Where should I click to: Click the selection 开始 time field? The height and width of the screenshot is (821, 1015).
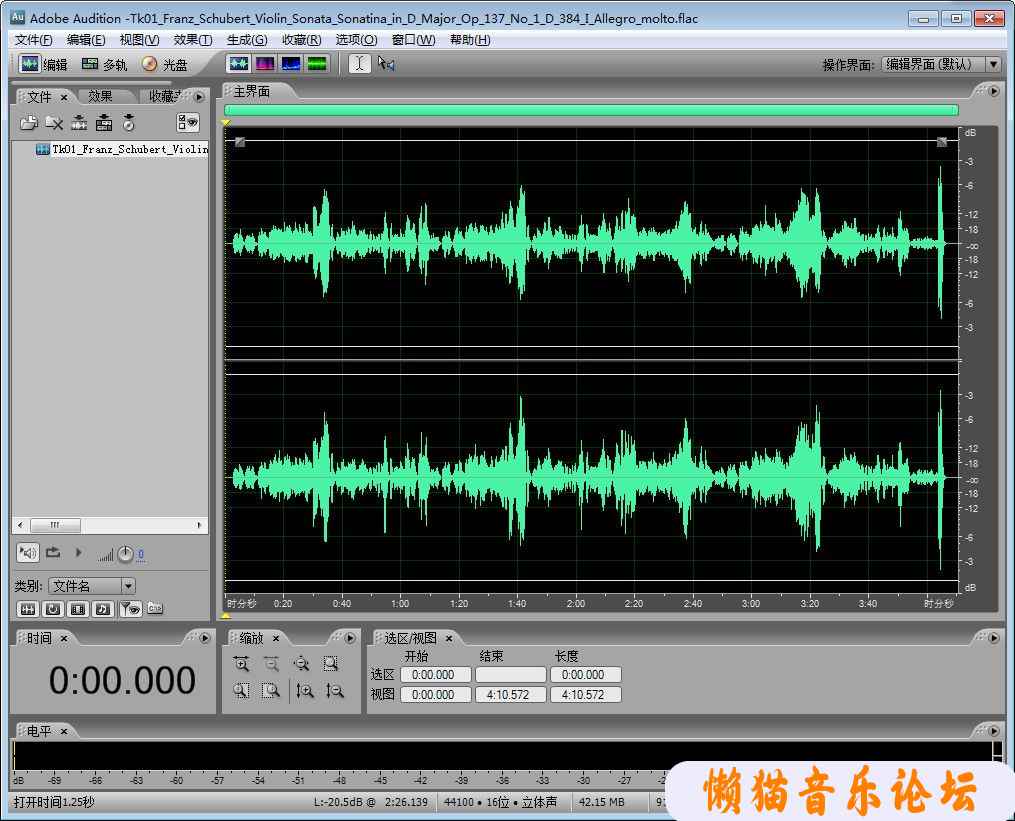tap(436, 675)
